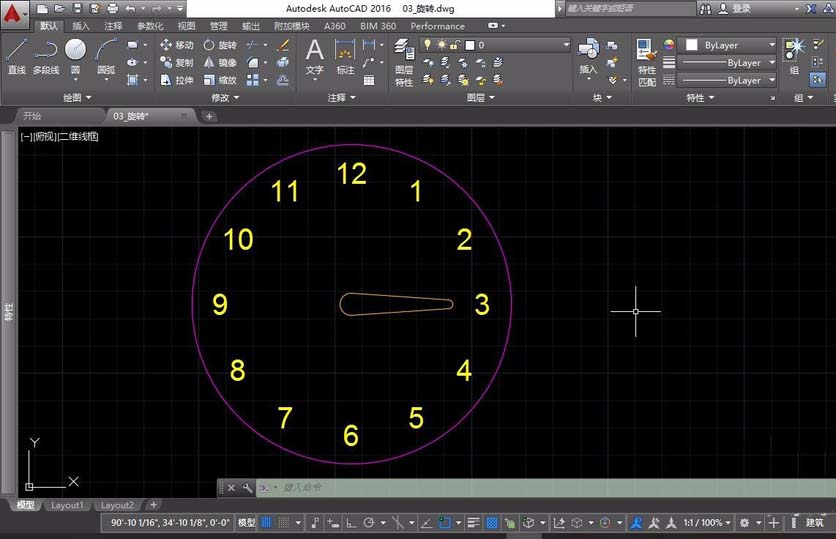Click the 移动 (Move) tool

tap(177, 45)
